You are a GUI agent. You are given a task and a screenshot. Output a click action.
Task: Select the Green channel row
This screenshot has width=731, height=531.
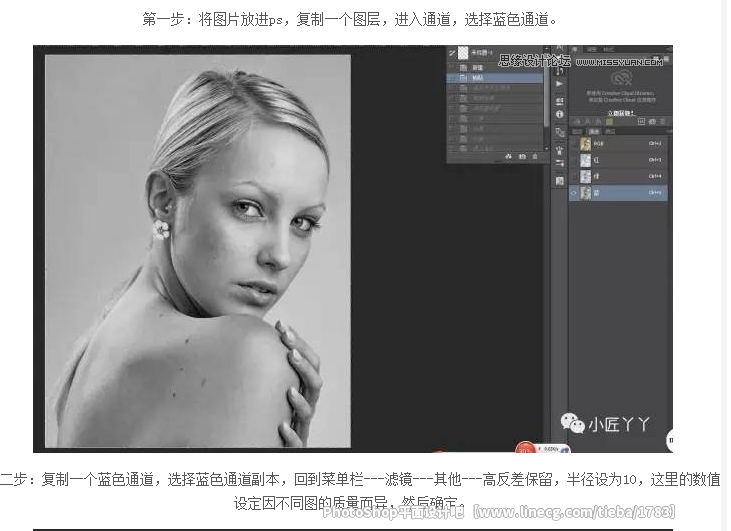point(618,177)
